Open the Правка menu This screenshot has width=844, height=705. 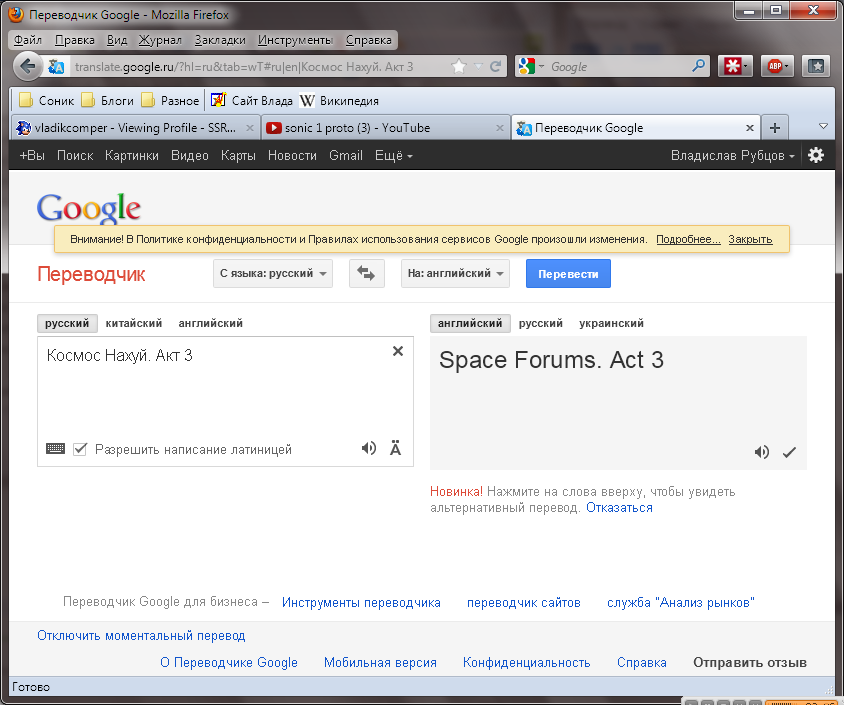pos(75,40)
